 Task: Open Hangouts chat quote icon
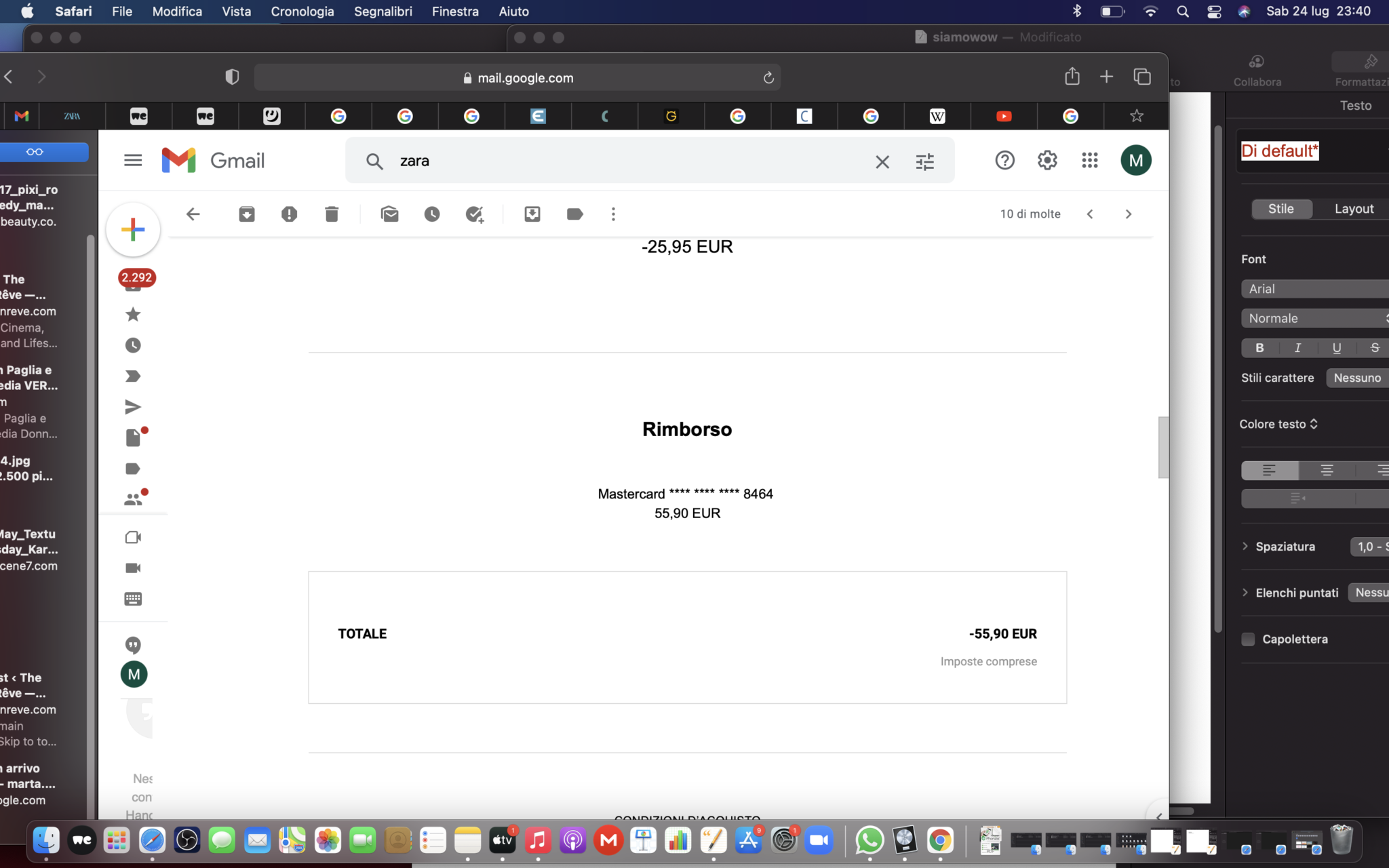point(133,645)
